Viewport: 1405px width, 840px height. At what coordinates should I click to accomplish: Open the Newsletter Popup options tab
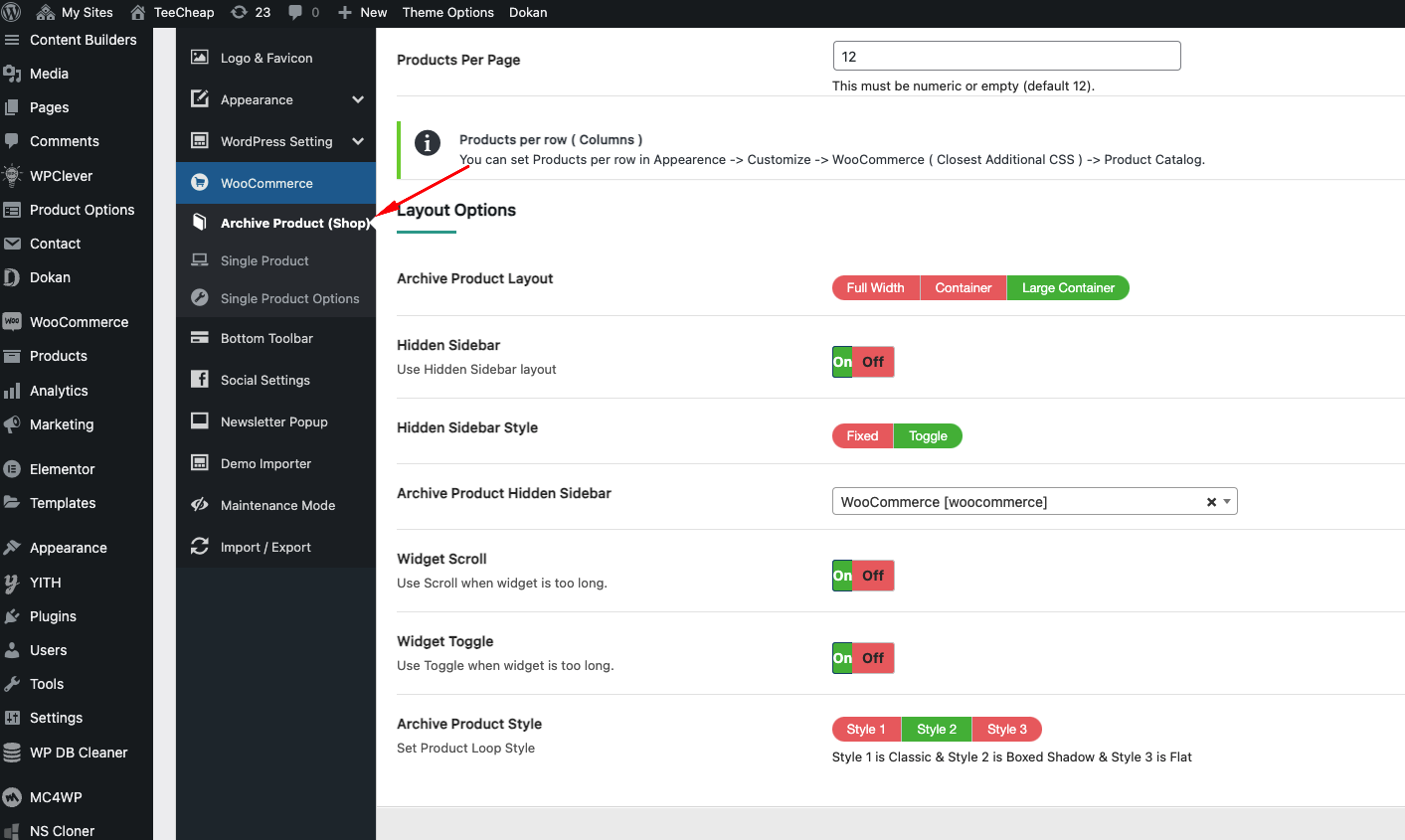click(275, 421)
